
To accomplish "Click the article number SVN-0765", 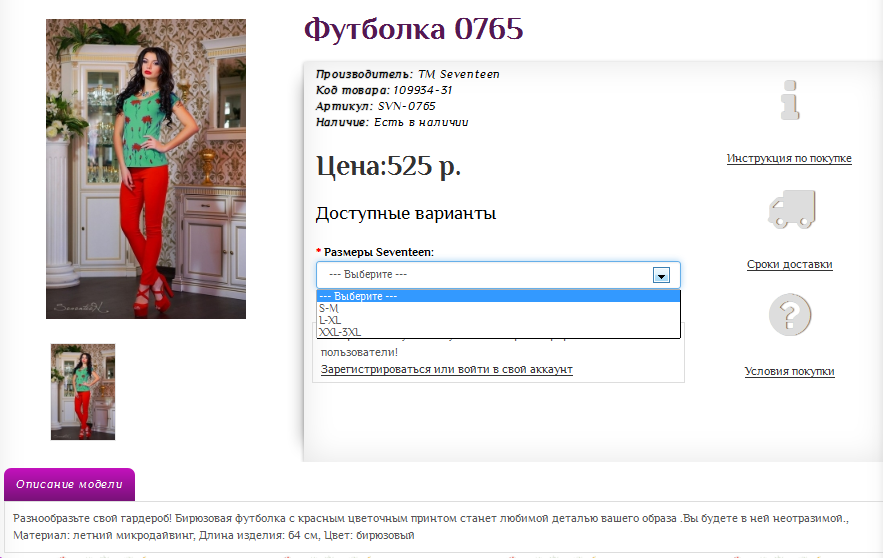I will click(x=407, y=106).
